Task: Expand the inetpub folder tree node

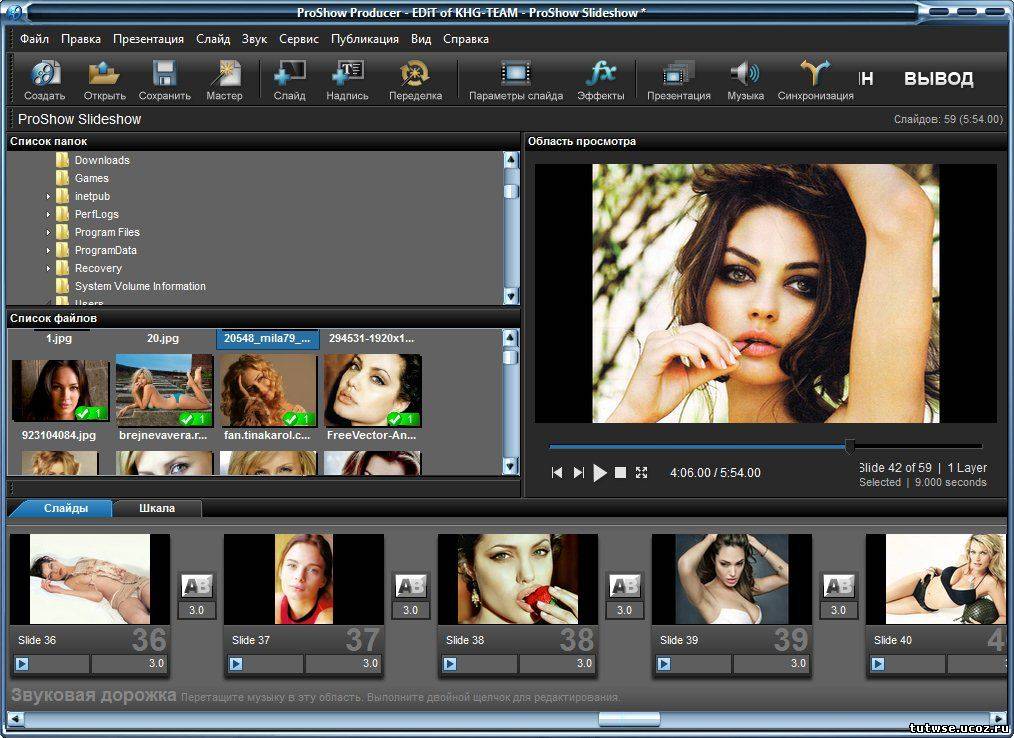Action: tap(48, 197)
